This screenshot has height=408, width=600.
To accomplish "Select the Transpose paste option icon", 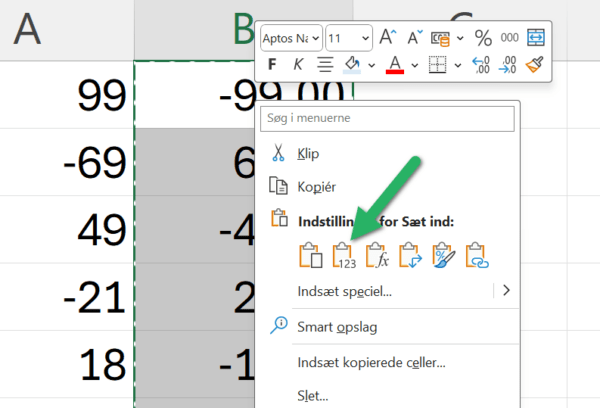I will pyautogui.click(x=410, y=256).
